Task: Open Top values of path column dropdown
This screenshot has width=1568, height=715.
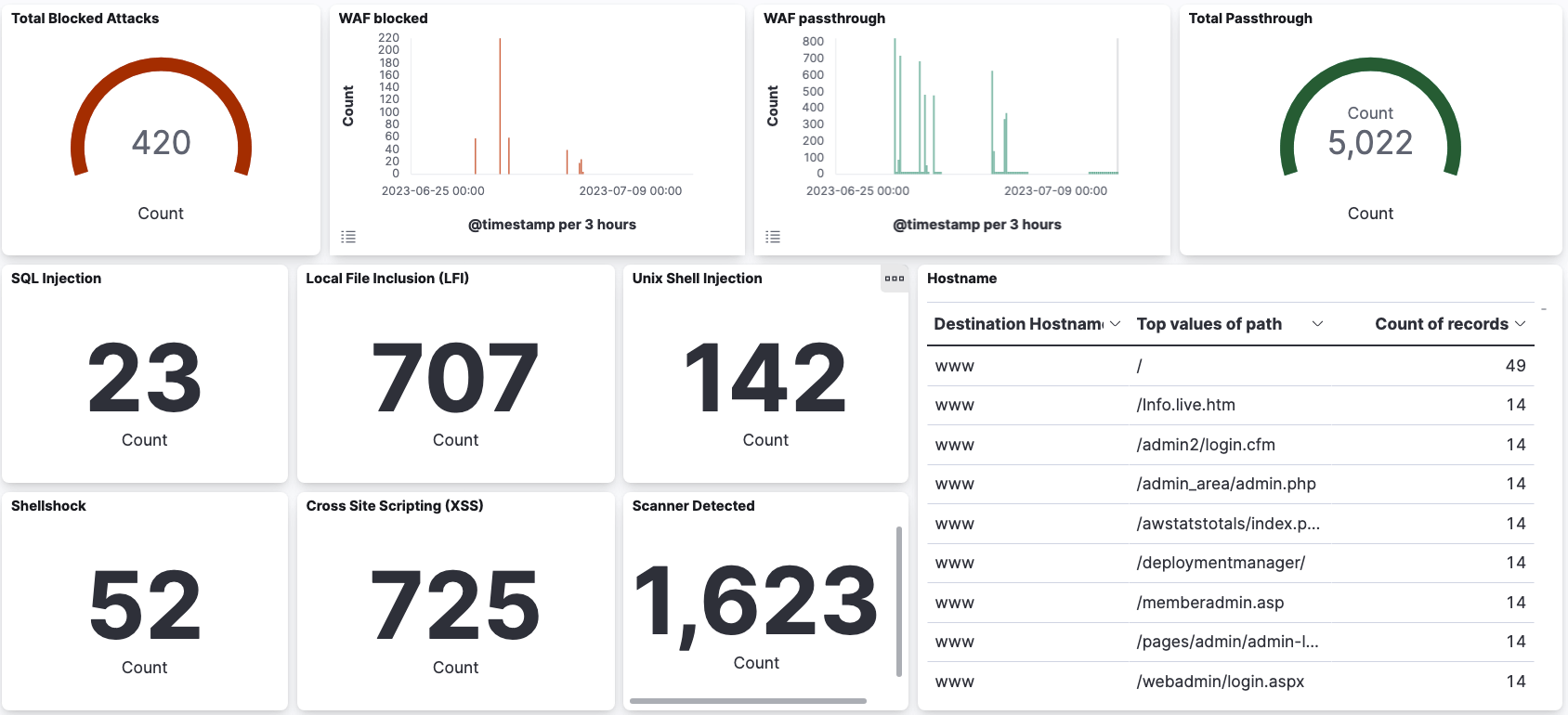Action: (x=1317, y=324)
